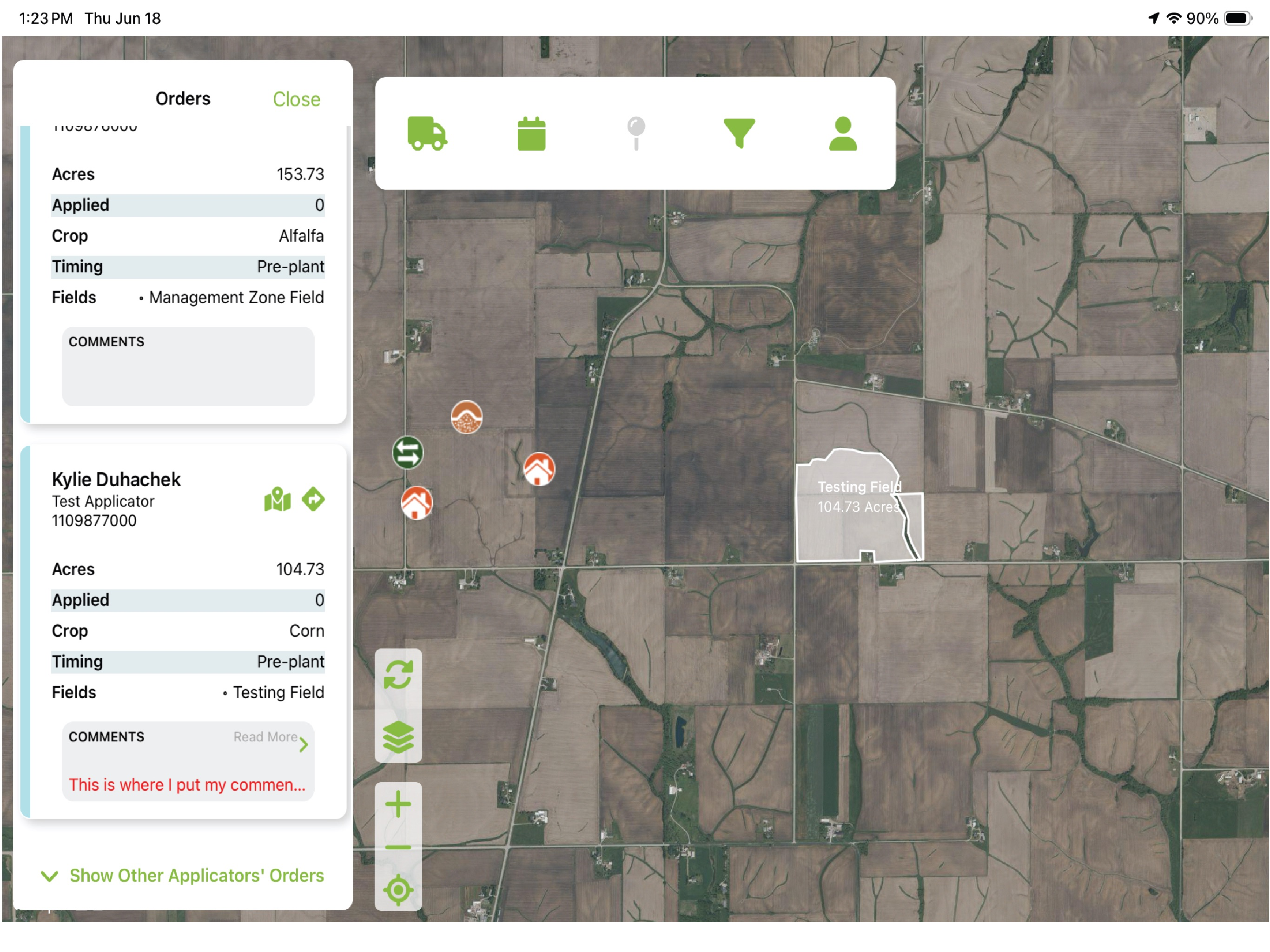Click Applied 0 in Alfalfa order
1270x952 pixels.
[188, 205]
